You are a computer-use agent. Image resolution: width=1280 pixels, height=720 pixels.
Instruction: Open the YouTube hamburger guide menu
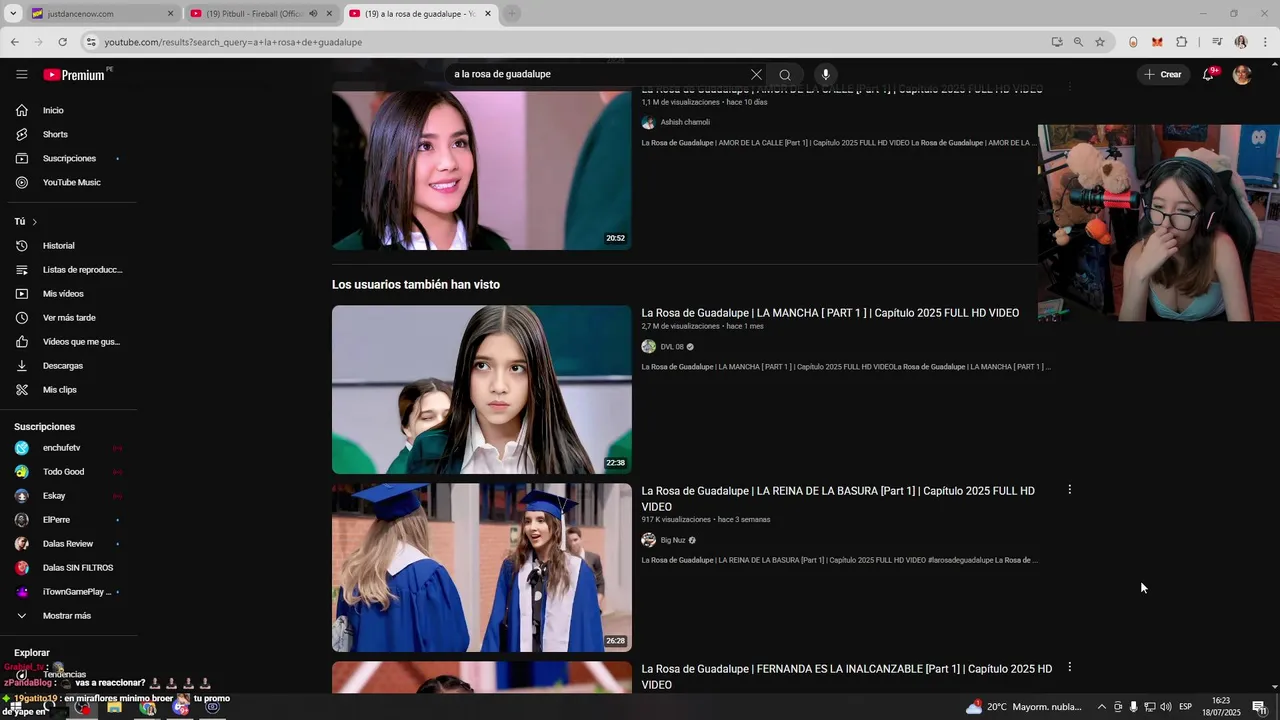[x=22, y=74]
